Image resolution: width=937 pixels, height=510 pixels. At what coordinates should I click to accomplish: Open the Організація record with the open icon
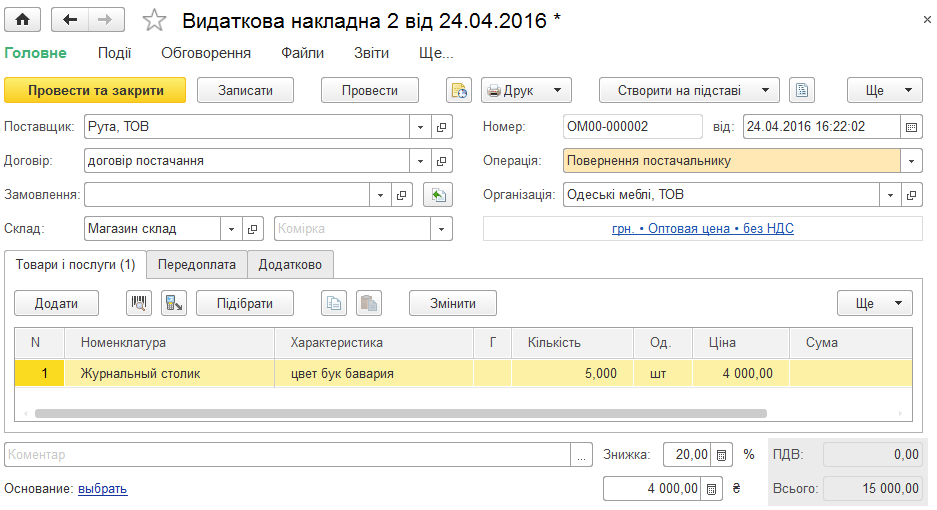[x=911, y=195]
